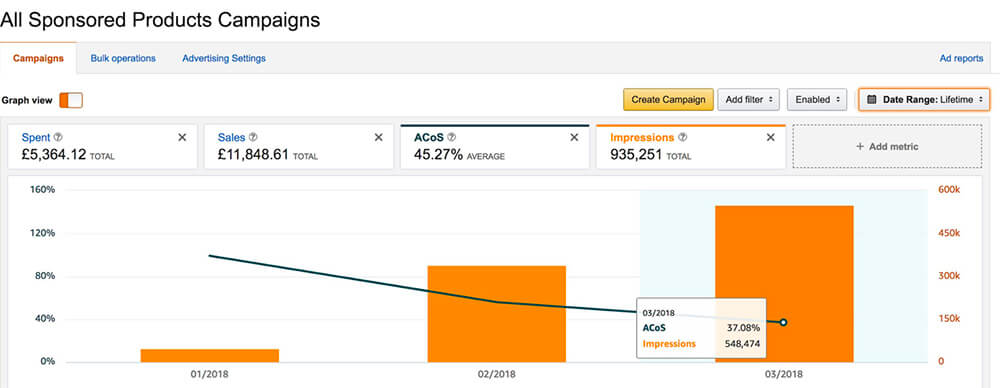Switch to the Bulk operations tab
1000x388 pixels.
click(123, 58)
